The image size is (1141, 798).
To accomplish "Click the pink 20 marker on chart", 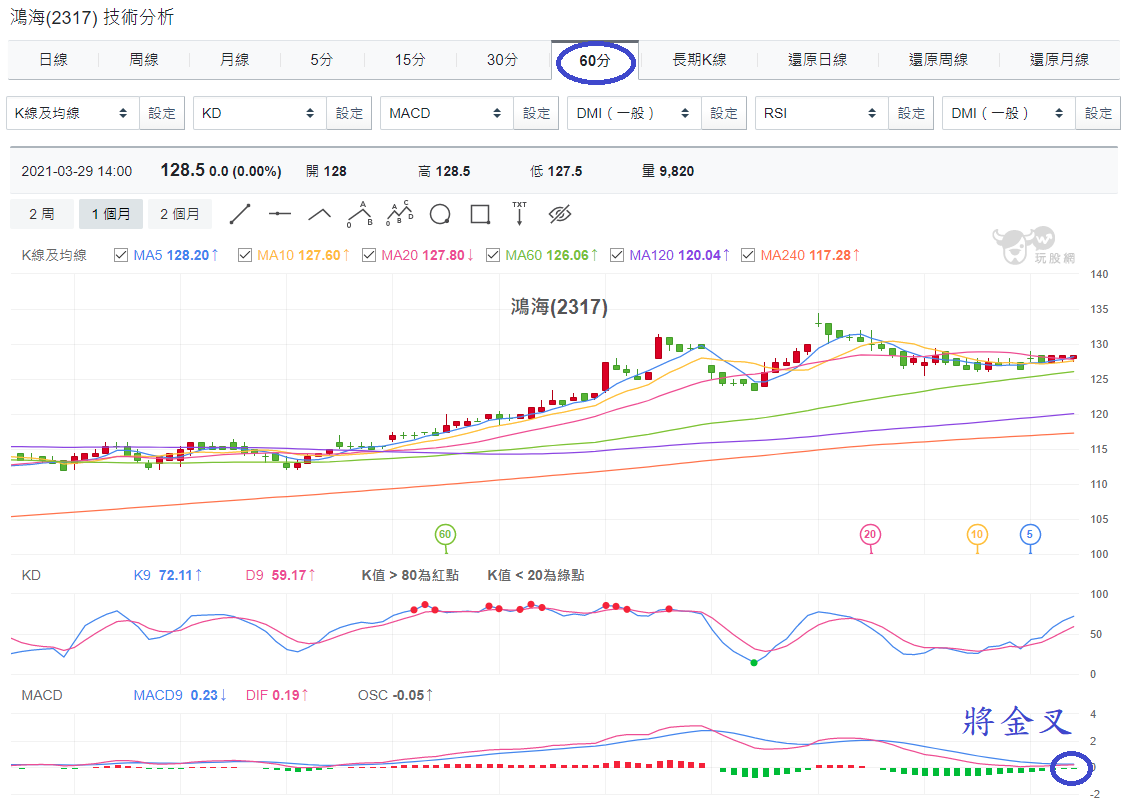I will point(870,535).
